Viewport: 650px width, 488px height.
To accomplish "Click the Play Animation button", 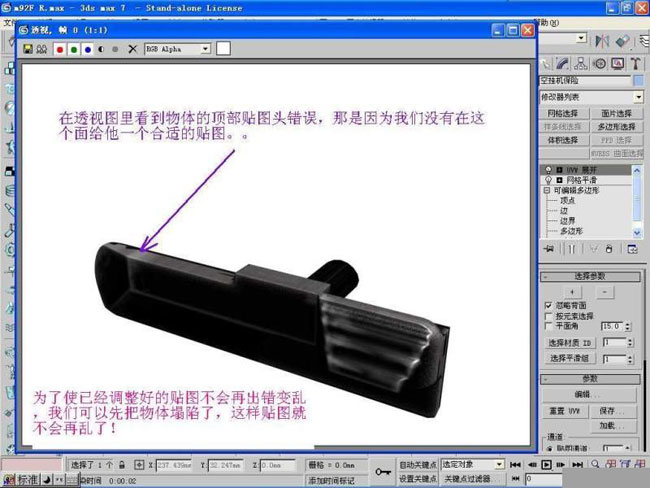I will pos(546,465).
